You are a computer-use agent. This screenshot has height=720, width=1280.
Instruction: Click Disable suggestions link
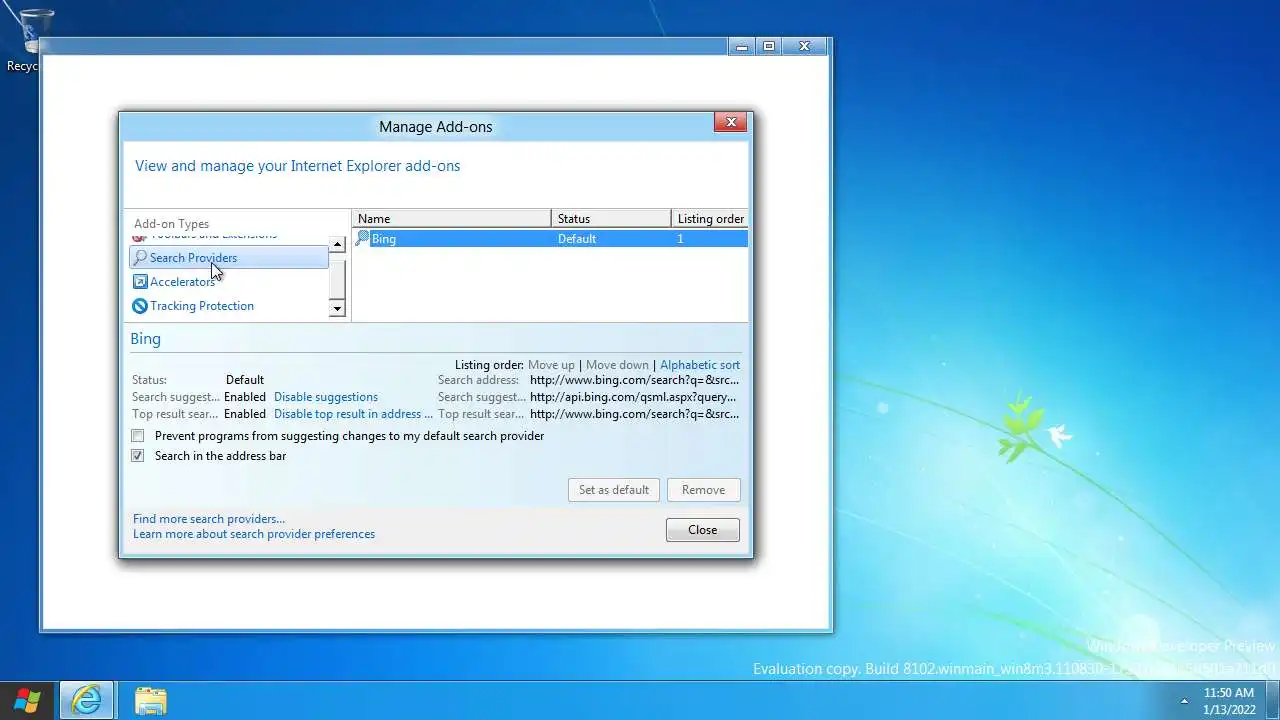(326, 397)
